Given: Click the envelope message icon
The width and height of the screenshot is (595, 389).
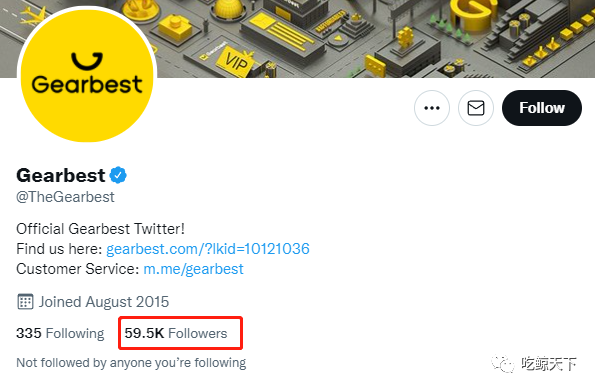Looking at the screenshot, I should click(476, 108).
